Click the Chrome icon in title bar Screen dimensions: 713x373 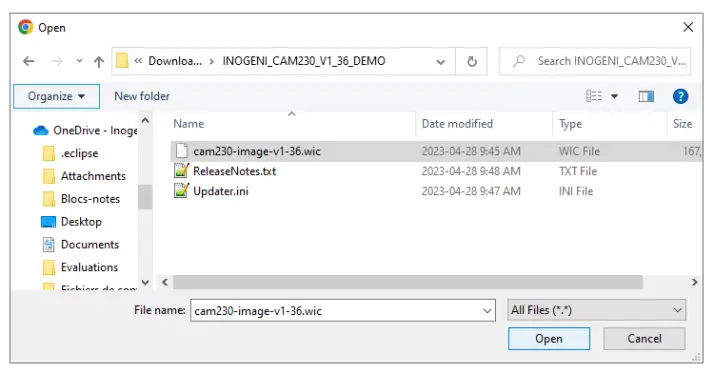(x=25, y=27)
